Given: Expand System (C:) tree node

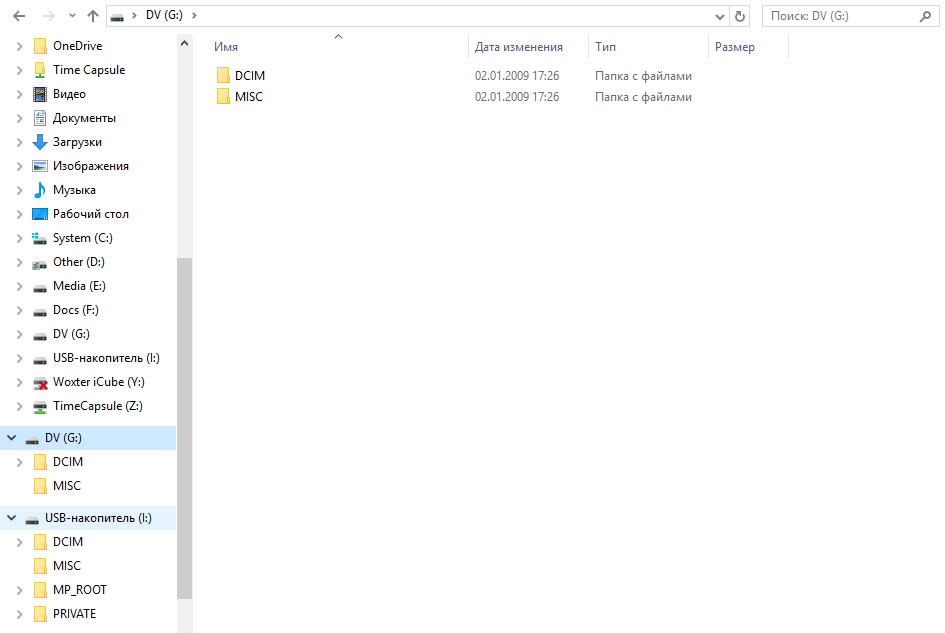Looking at the screenshot, I should (x=19, y=238).
